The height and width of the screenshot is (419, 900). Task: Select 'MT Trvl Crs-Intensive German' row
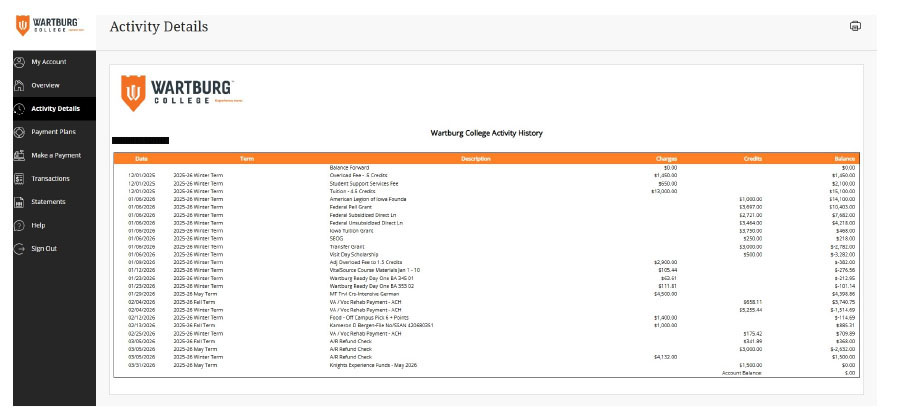tap(486, 294)
